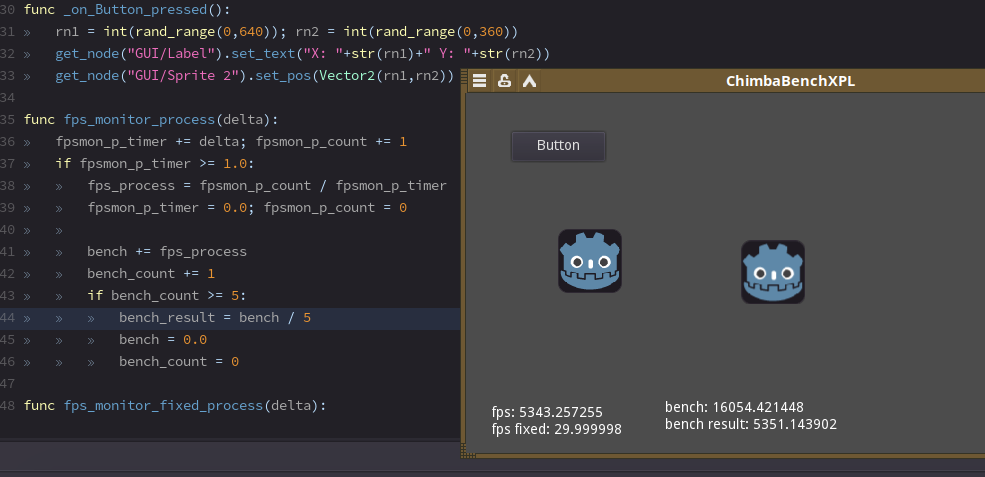This screenshot has height=477, width=985.
Task: Click the right Godot robot sprite
Action: [773, 271]
